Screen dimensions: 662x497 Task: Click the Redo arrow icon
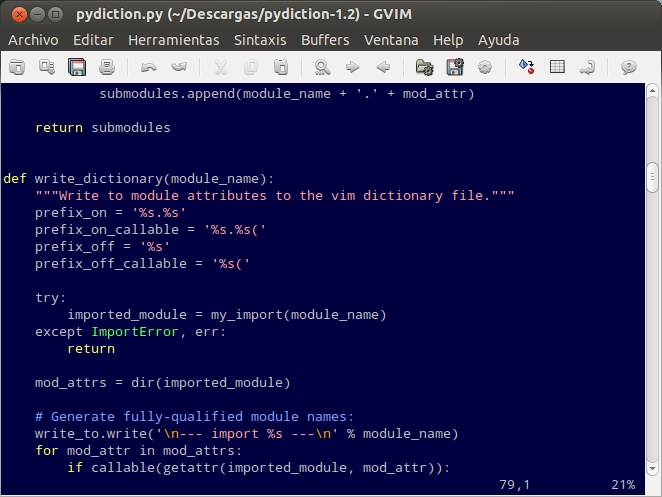[179, 67]
